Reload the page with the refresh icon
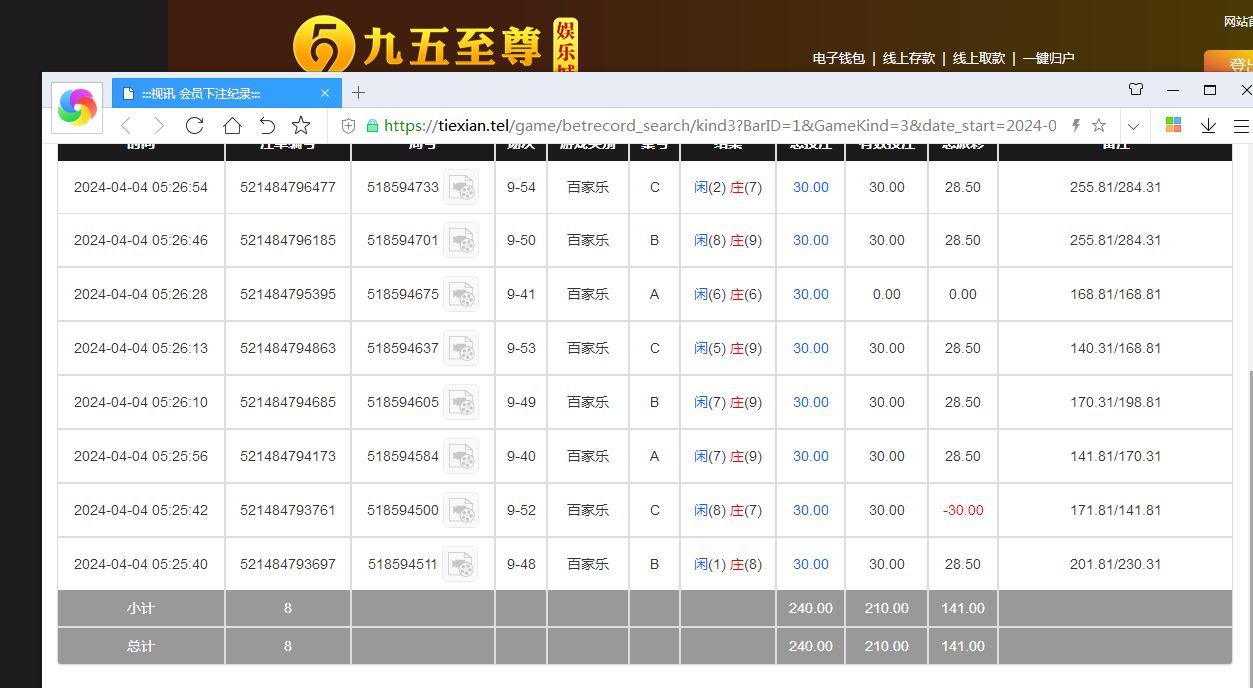This screenshot has width=1253, height=688. [x=195, y=125]
